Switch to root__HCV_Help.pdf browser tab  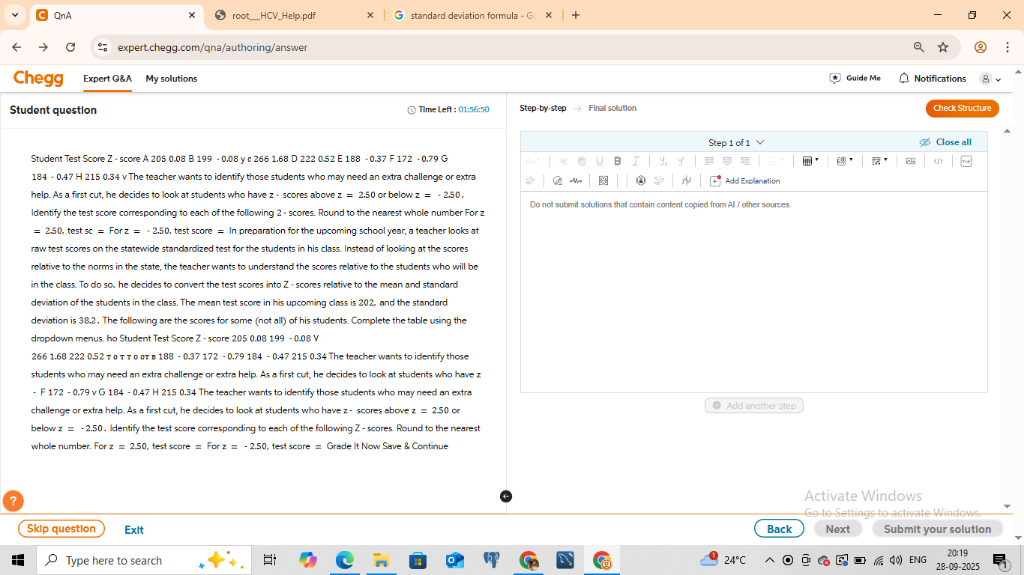[294, 15]
